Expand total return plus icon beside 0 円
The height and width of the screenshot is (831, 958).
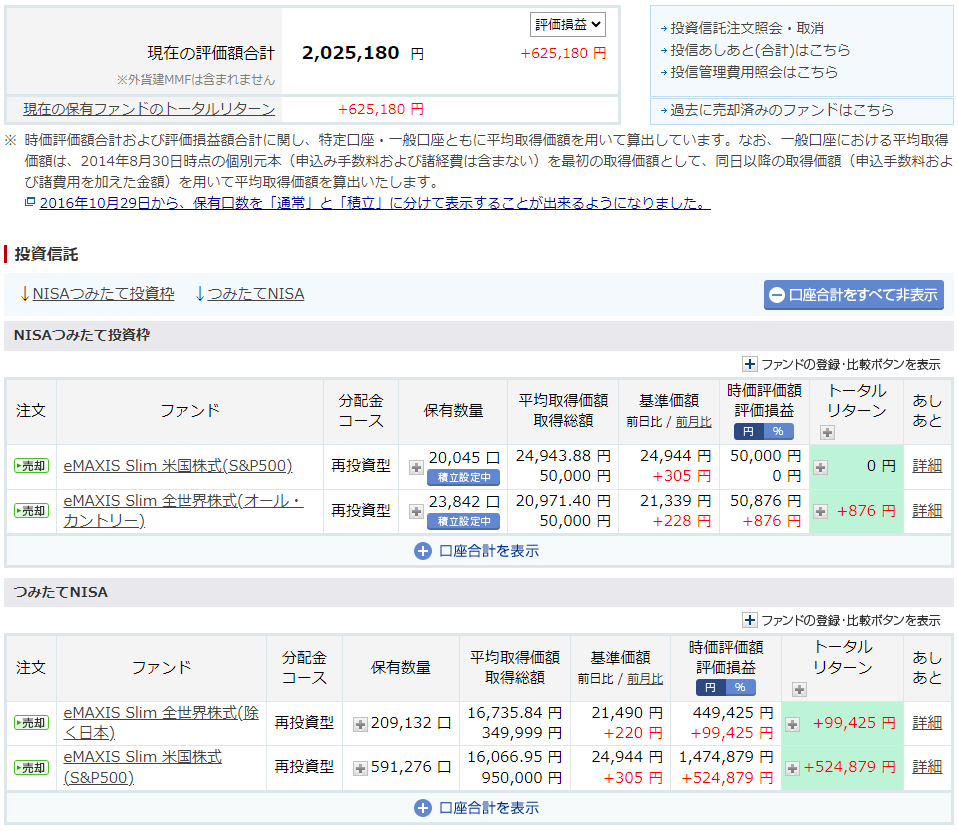[x=821, y=467]
